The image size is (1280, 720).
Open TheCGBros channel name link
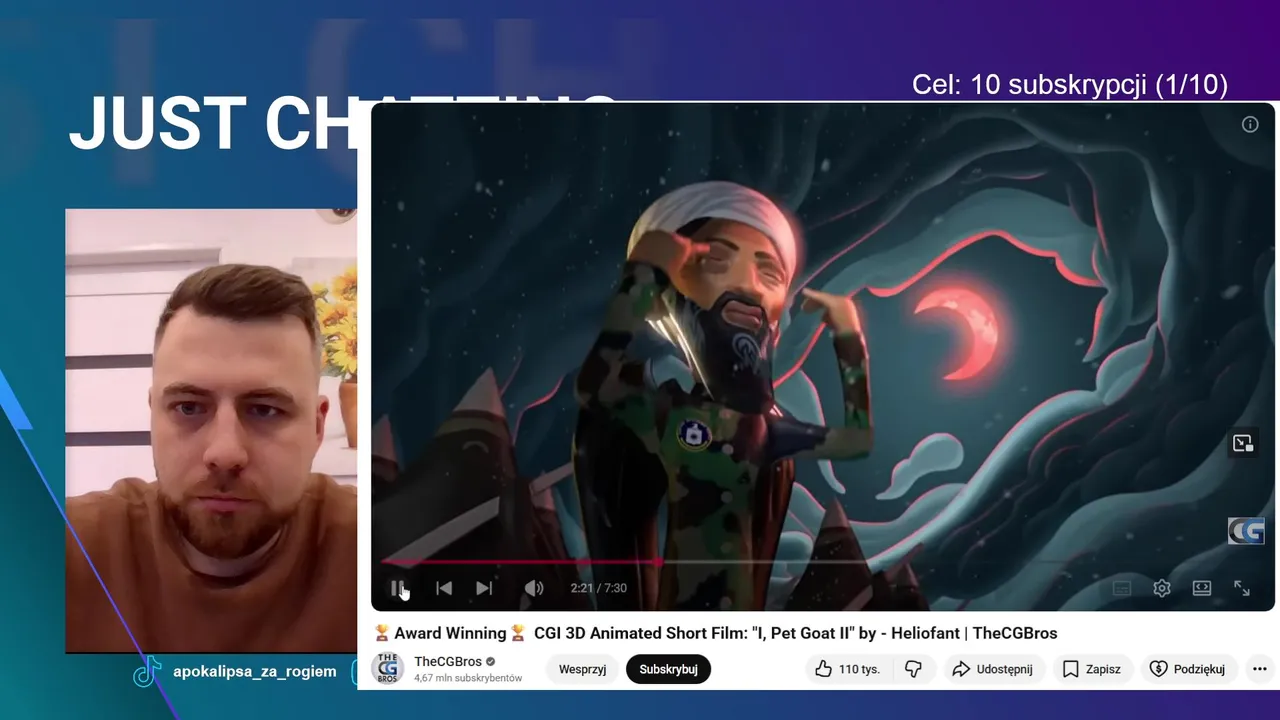[x=448, y=661]
